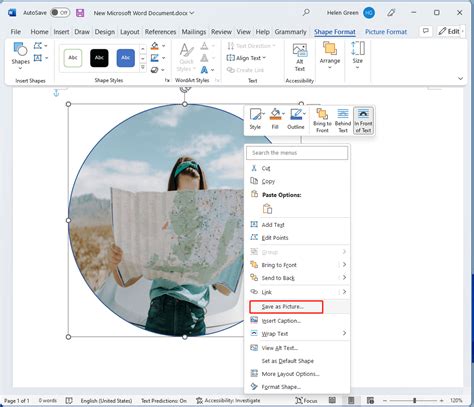Image resolution: width=474 pixels, height=407 pixels.
Task: Click Outline in the mini toolbar
Action: [x=296, y=120]
